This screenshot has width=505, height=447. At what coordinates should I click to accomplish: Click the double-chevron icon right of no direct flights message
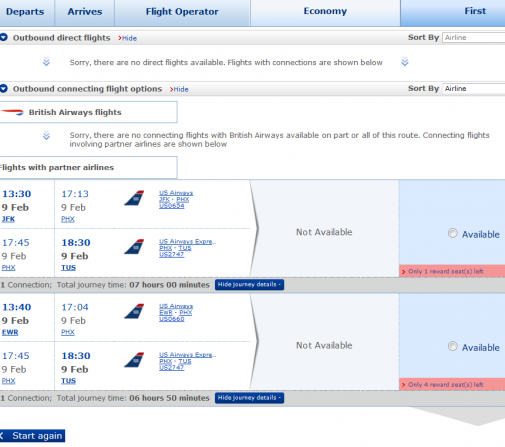click(x=405, y=62)
